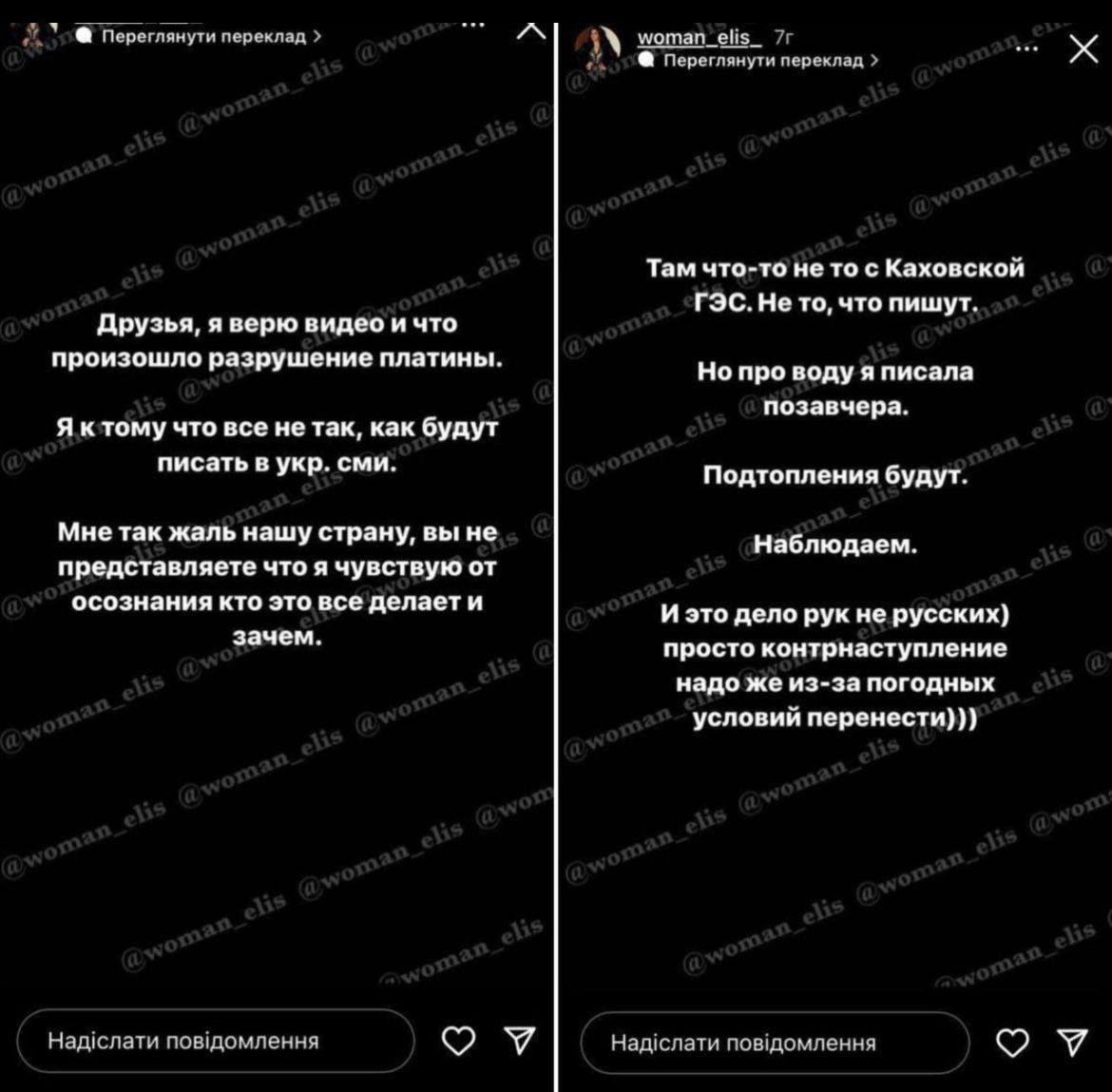Close the right story with X

point(1083,49)
